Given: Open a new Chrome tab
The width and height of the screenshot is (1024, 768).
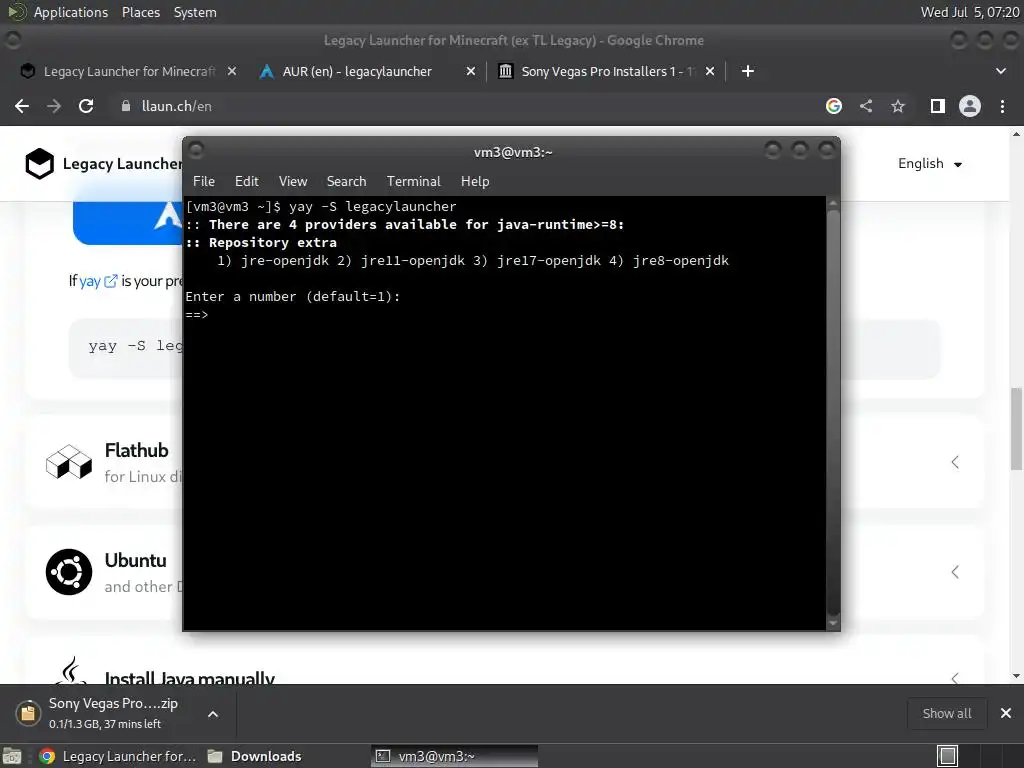Looking at the screenshot, I should tap(748, 71).
